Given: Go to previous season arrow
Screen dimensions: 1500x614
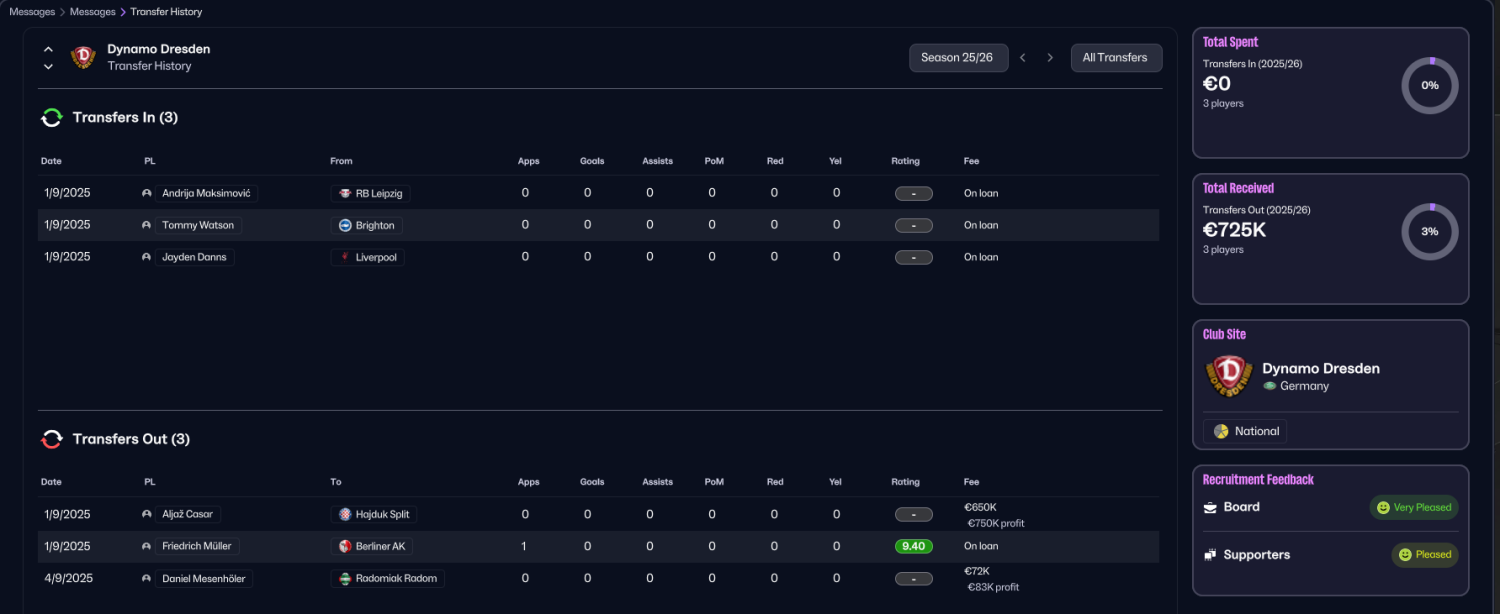Looking at the screenshot, I should tap(1023, 58).
